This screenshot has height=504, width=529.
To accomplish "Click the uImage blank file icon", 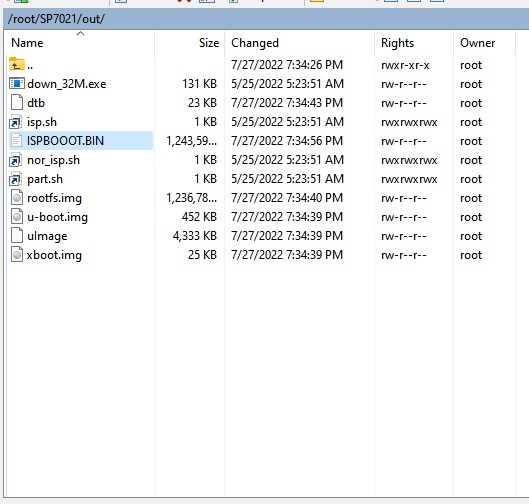I will click(17, 235).
